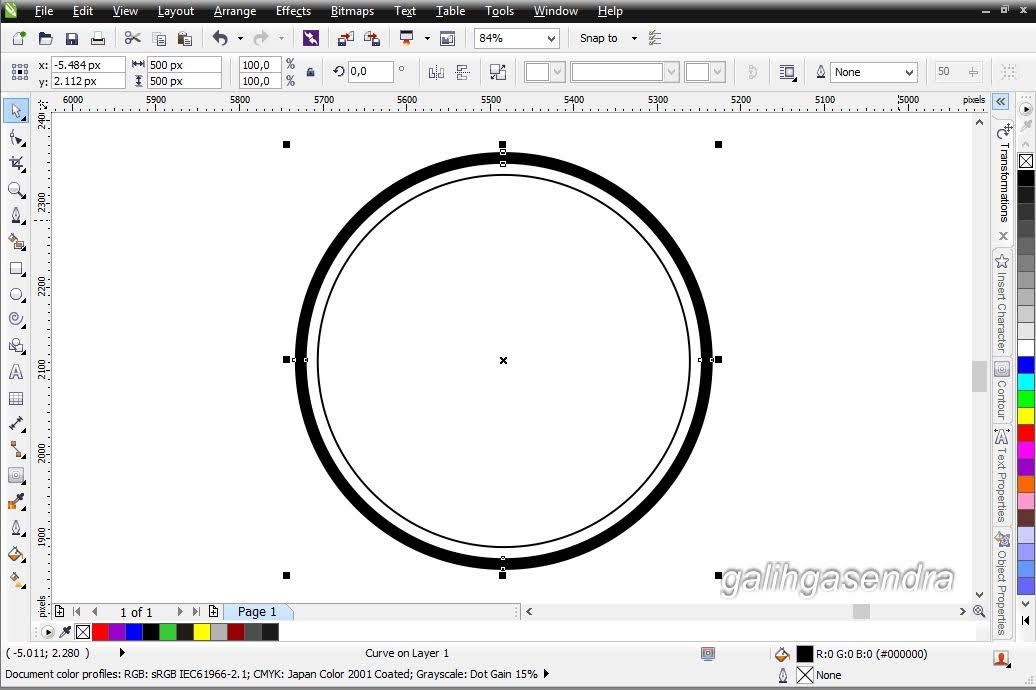Select the Basic Shapes tool

[17, 346]
